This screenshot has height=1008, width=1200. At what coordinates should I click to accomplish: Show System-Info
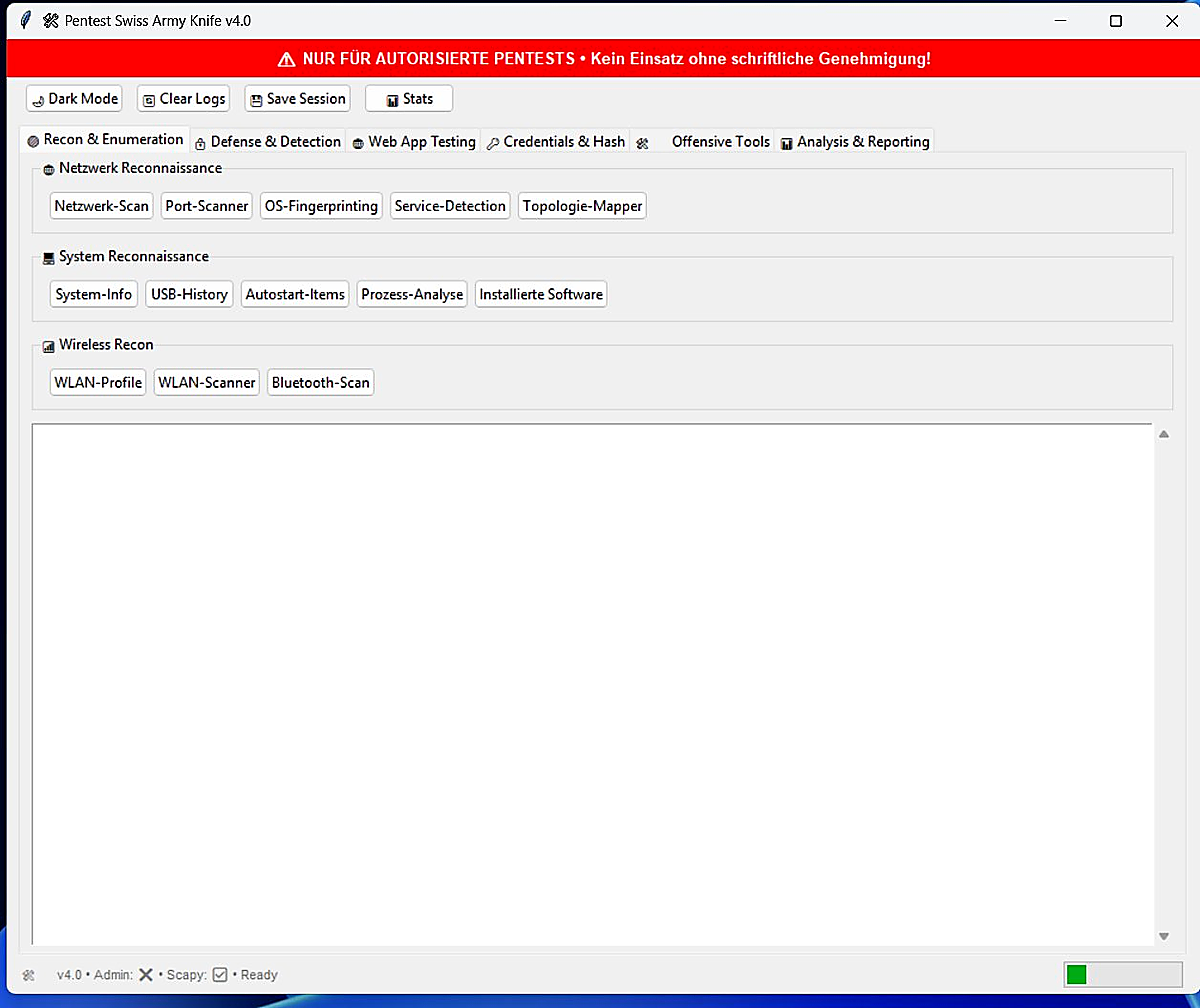tap(94, 294)
